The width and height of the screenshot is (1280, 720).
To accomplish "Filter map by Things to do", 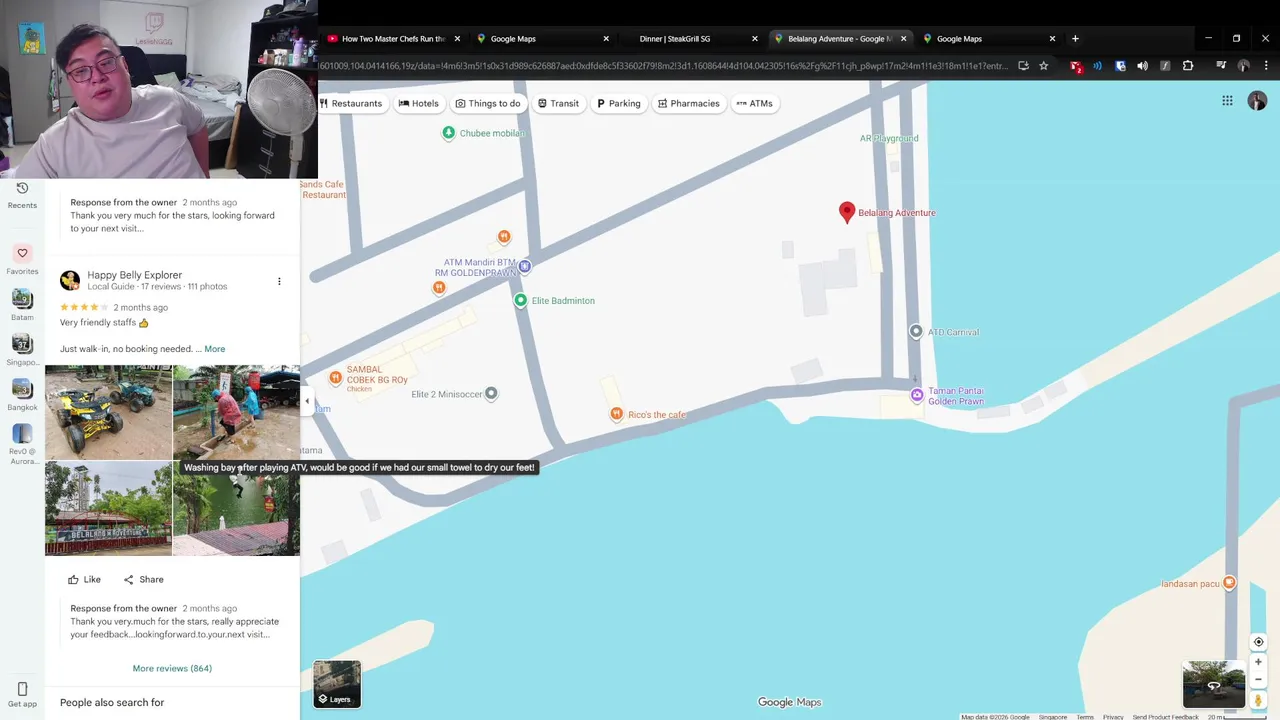I will 488,103.
